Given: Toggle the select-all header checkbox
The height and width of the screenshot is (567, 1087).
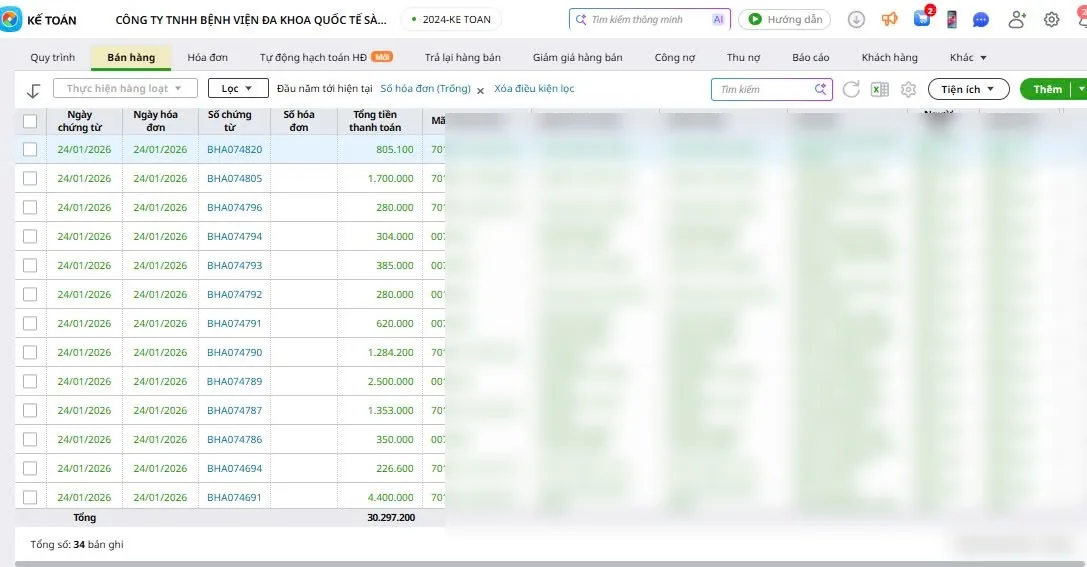Looking at the screenshot, I should point(30,121).
